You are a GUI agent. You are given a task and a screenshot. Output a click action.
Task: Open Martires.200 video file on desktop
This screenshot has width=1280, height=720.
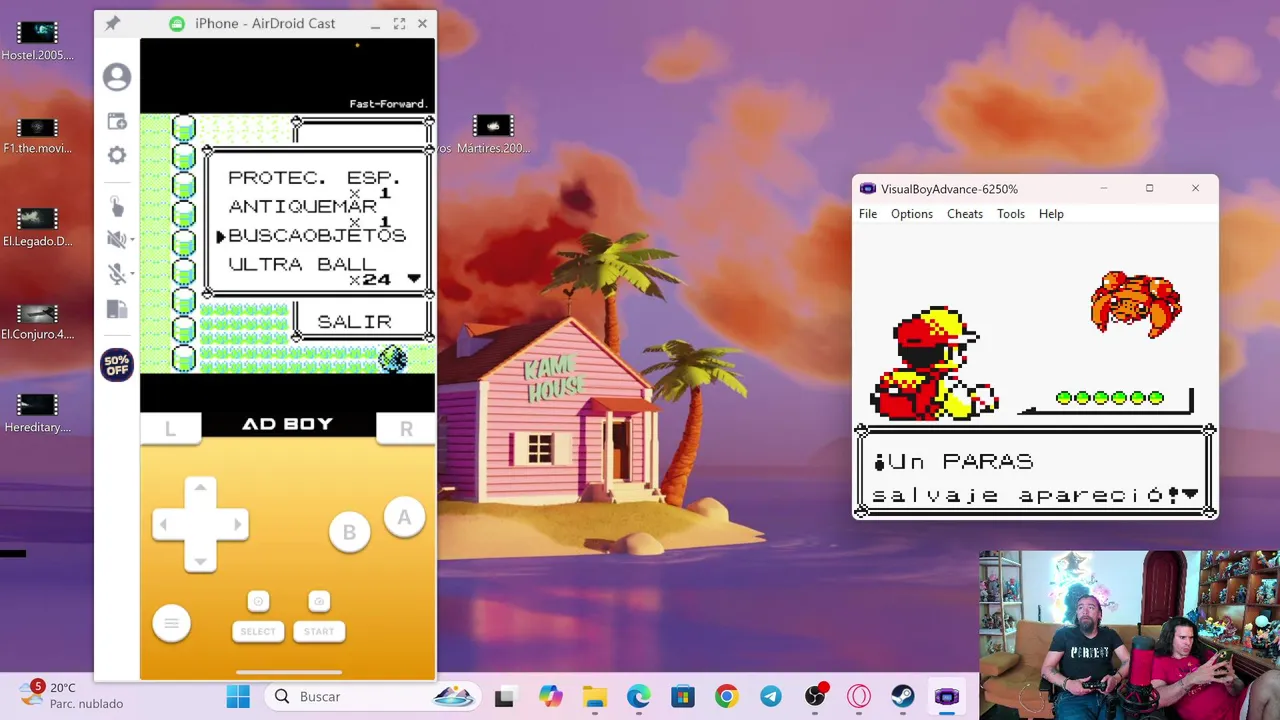tap(492, 135)
